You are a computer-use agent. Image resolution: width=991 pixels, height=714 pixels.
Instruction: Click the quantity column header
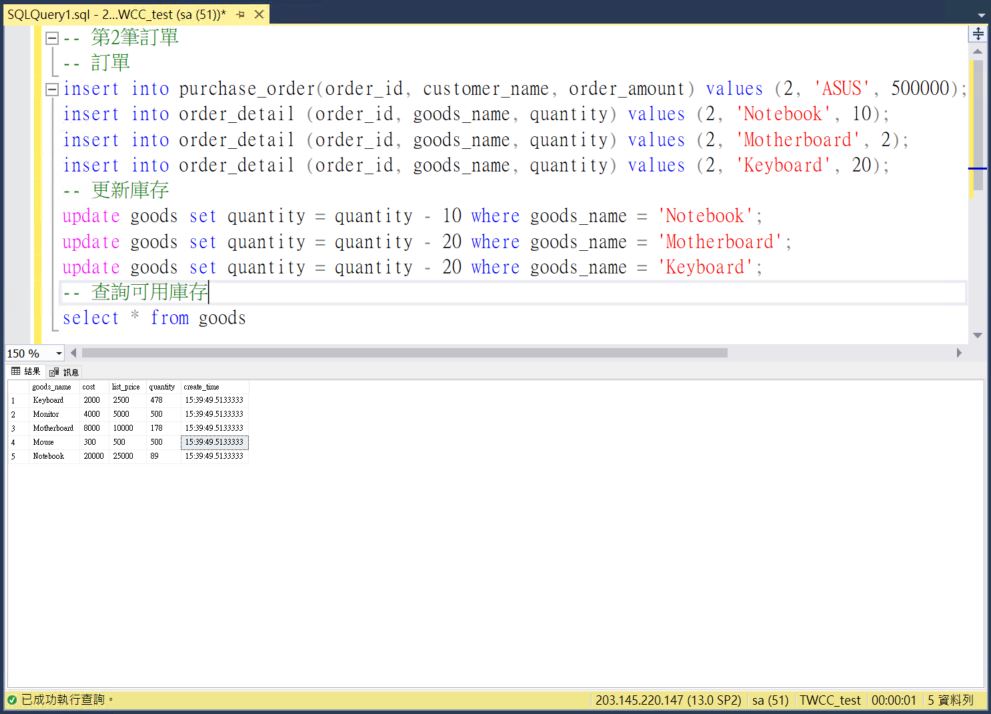click(162, 387)
